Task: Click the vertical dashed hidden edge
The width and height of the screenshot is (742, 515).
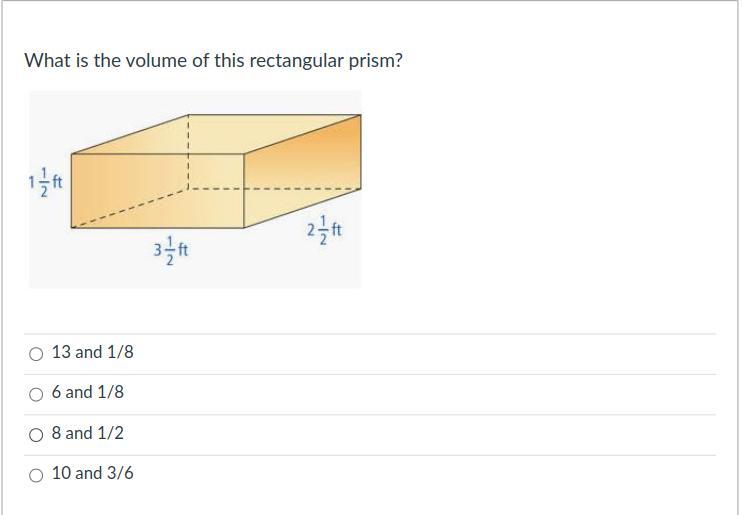Action: point(188,151)
